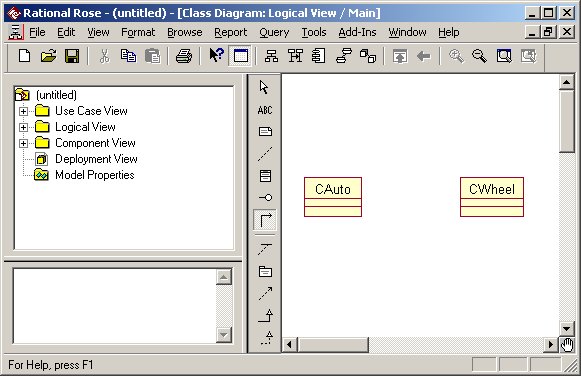The height and width of the screenshot is (376, 581).
Task: Cut selection with scissors icon
Action: point(105,56)
